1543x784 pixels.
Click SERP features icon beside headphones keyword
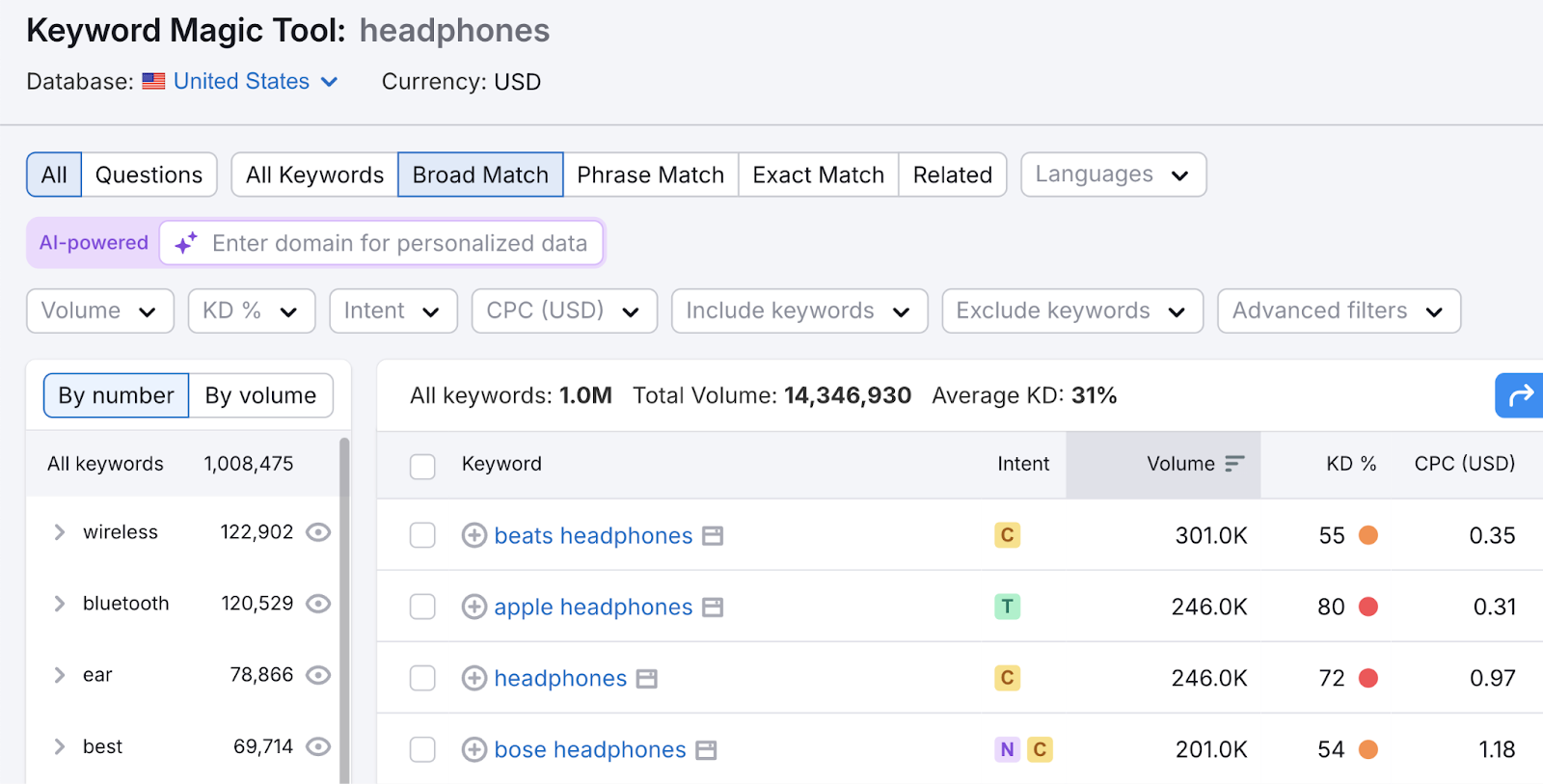tap(647, 679)
